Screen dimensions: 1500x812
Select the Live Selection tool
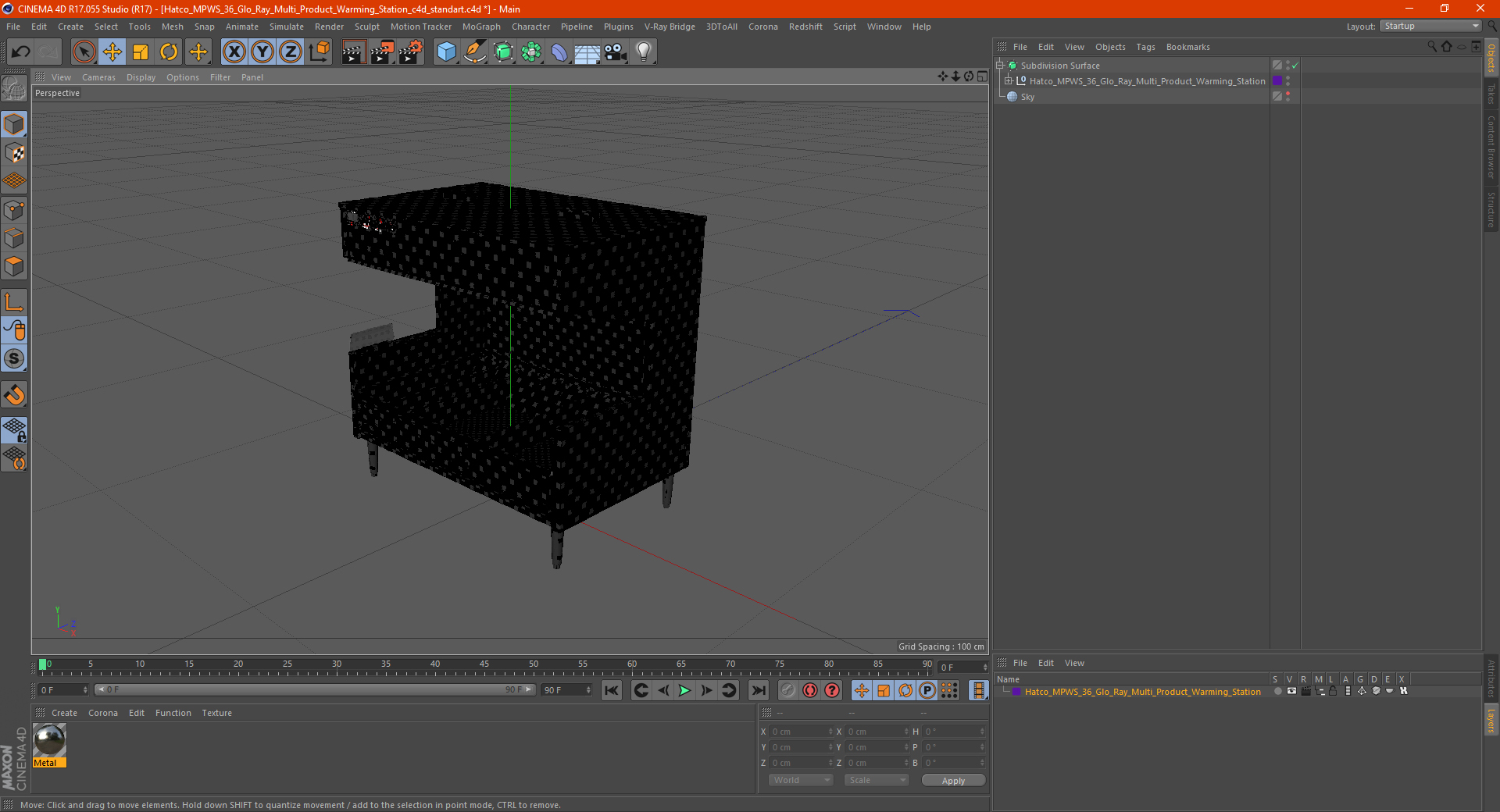click(84, 52)
